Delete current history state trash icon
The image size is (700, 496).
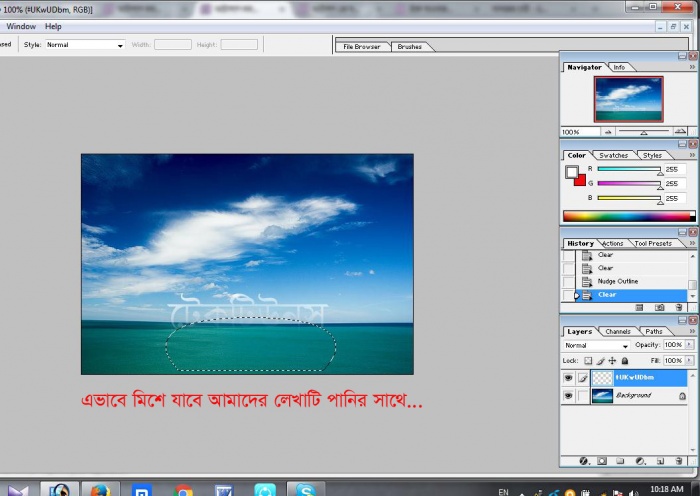click(681, 307)
